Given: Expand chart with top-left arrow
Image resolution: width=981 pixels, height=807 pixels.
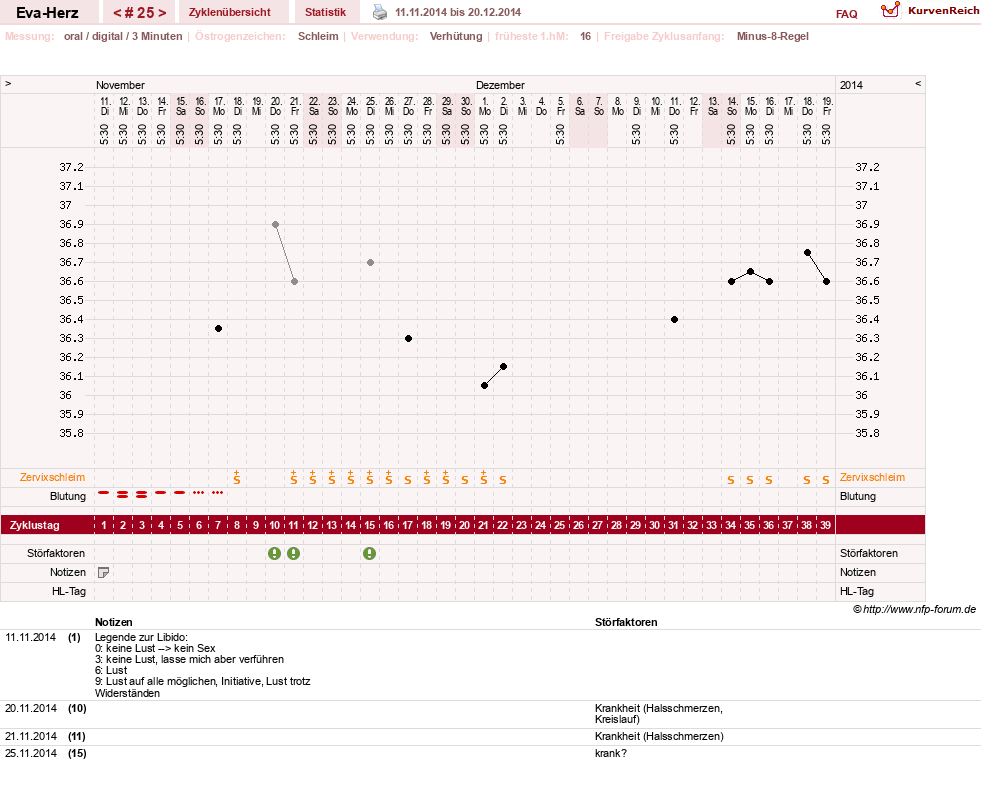Looking at the screenshot, I should (x=8, y=83).
